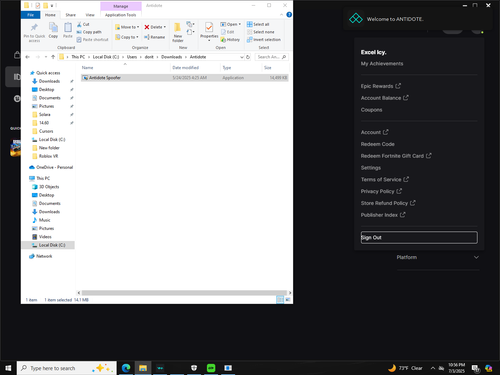Click the Properties checkmark icon
Image resolution: width=500 pixels, height=375 pixels.
point(209,27)
